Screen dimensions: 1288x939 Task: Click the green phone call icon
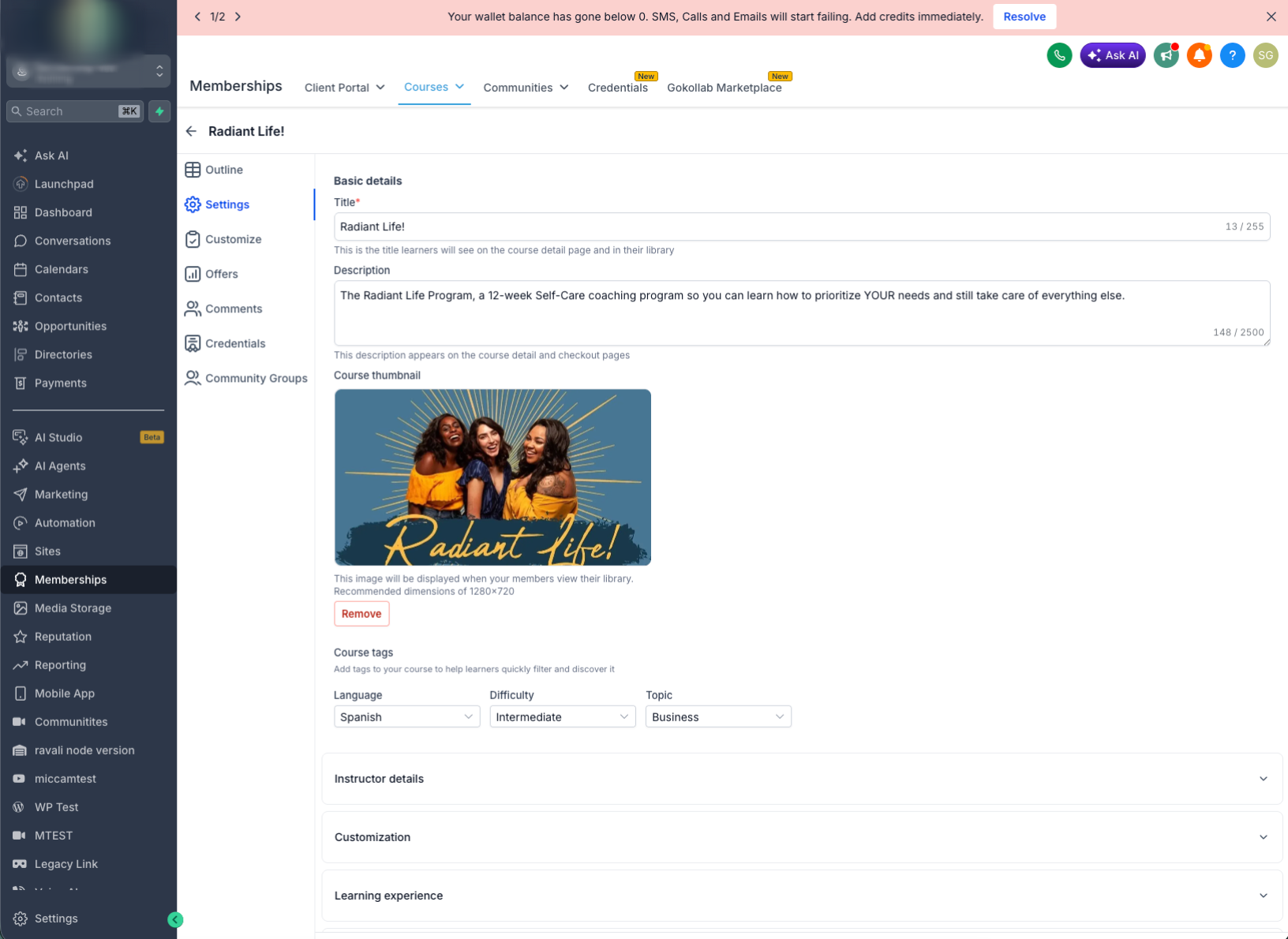[1059, 55]
